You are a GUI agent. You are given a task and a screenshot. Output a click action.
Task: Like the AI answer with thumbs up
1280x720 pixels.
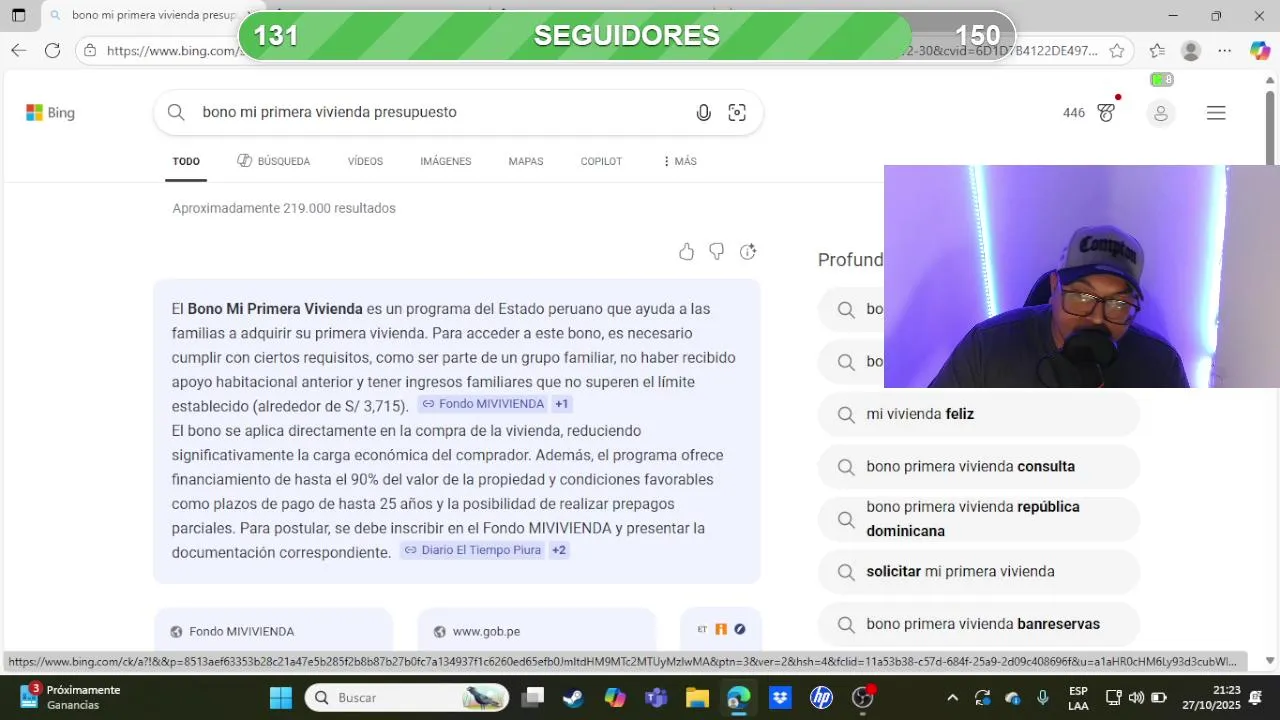[x=686, y=252]
